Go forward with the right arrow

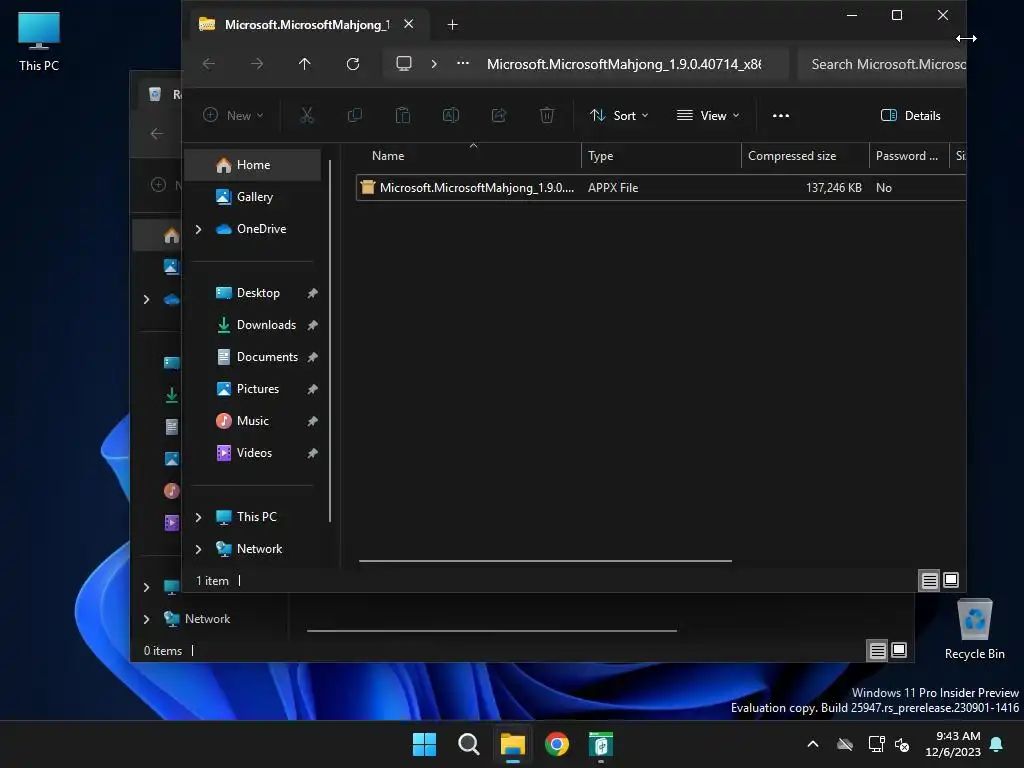coord(257,64)
